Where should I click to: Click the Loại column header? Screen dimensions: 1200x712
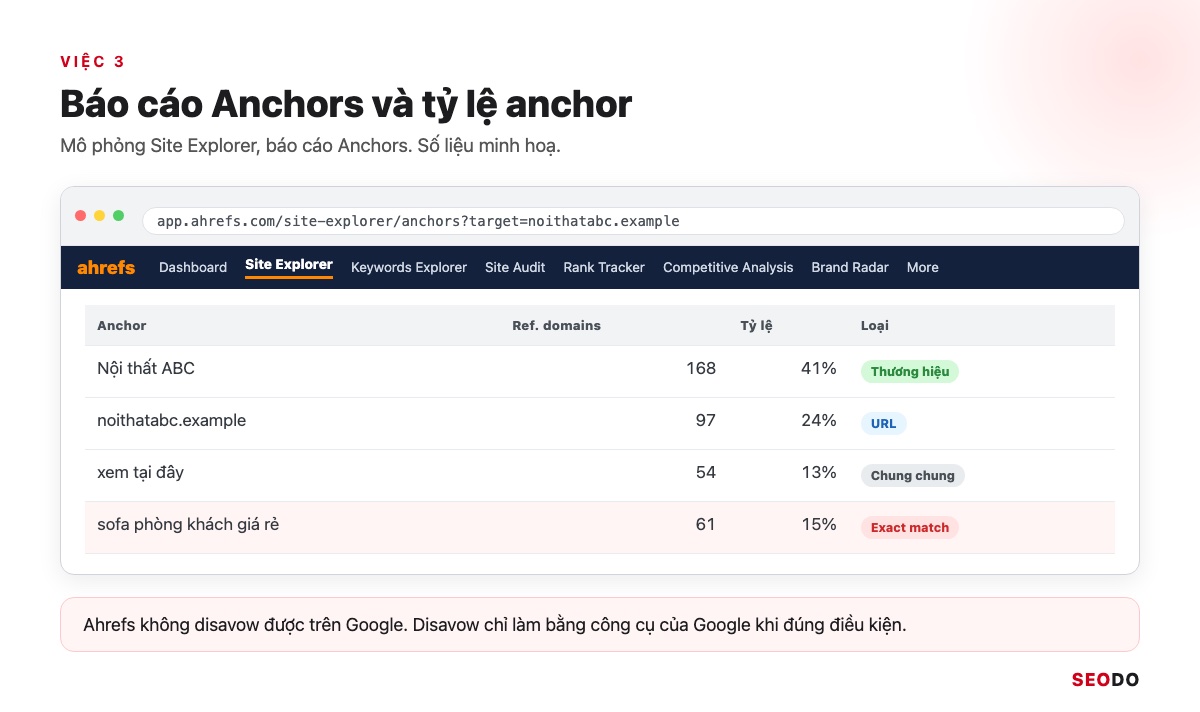(875, 325)
